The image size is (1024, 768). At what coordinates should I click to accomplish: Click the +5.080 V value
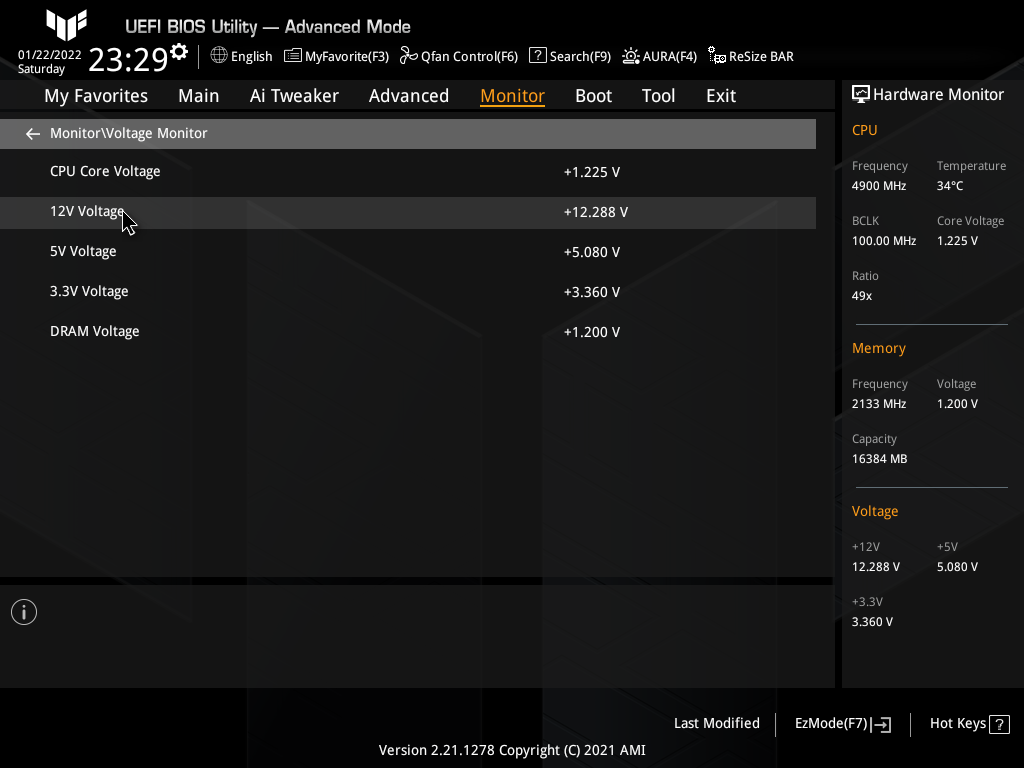point(592,252)
